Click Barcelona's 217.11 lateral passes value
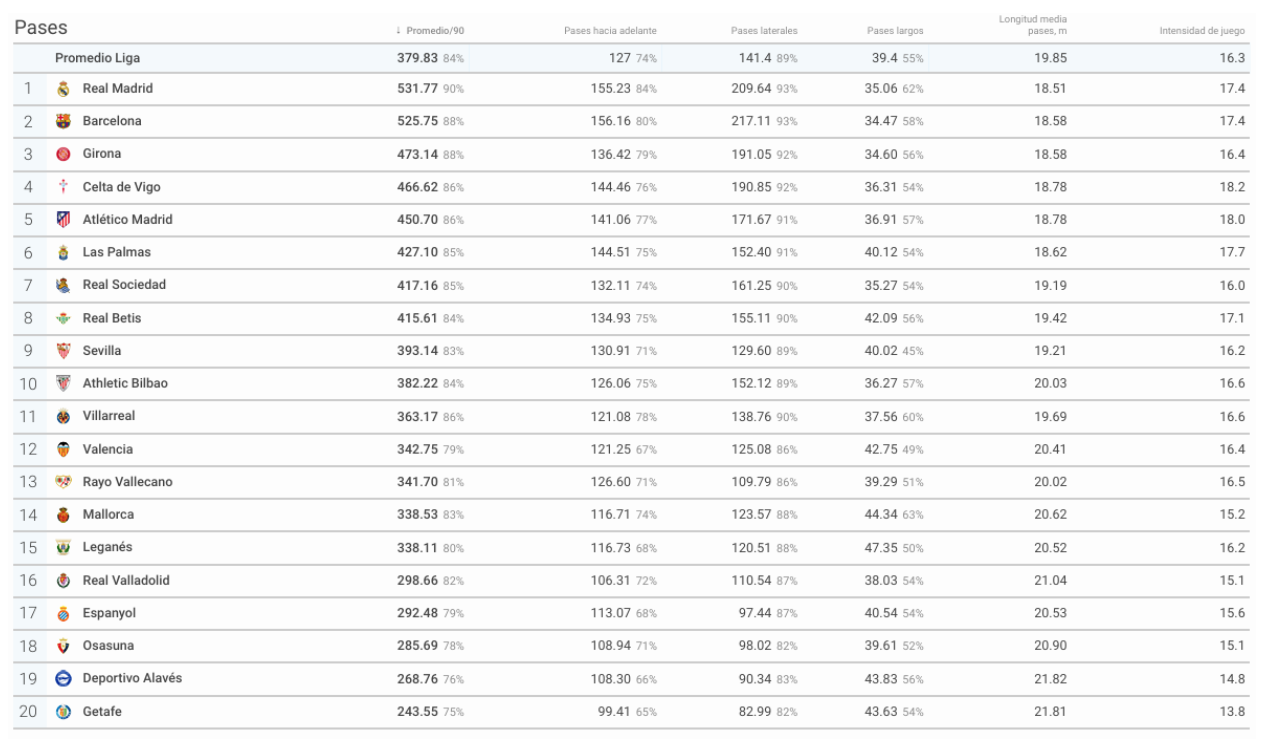1272x740 pixels. [x=752, y=121]
